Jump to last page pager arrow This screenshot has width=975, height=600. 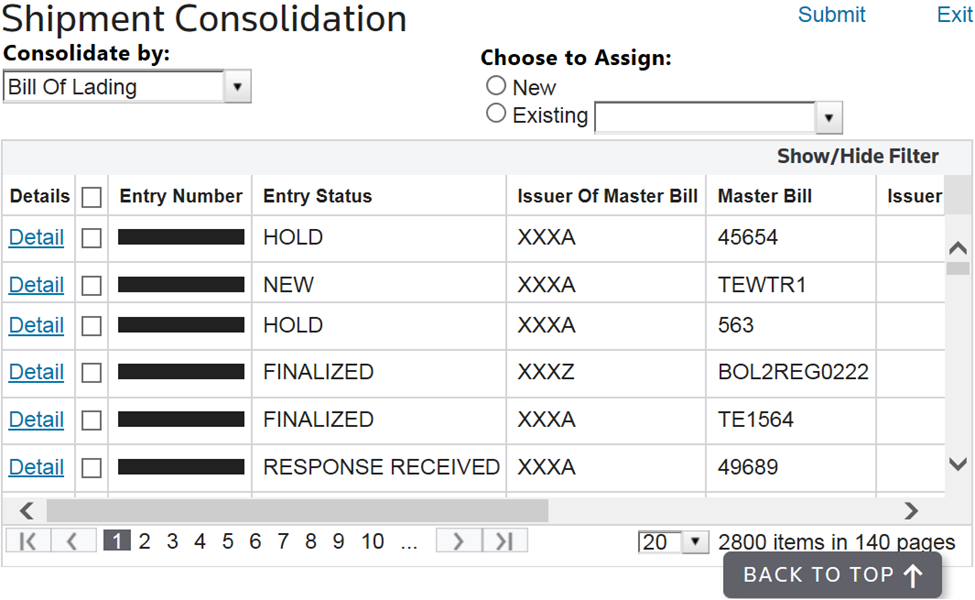[504, 541]
